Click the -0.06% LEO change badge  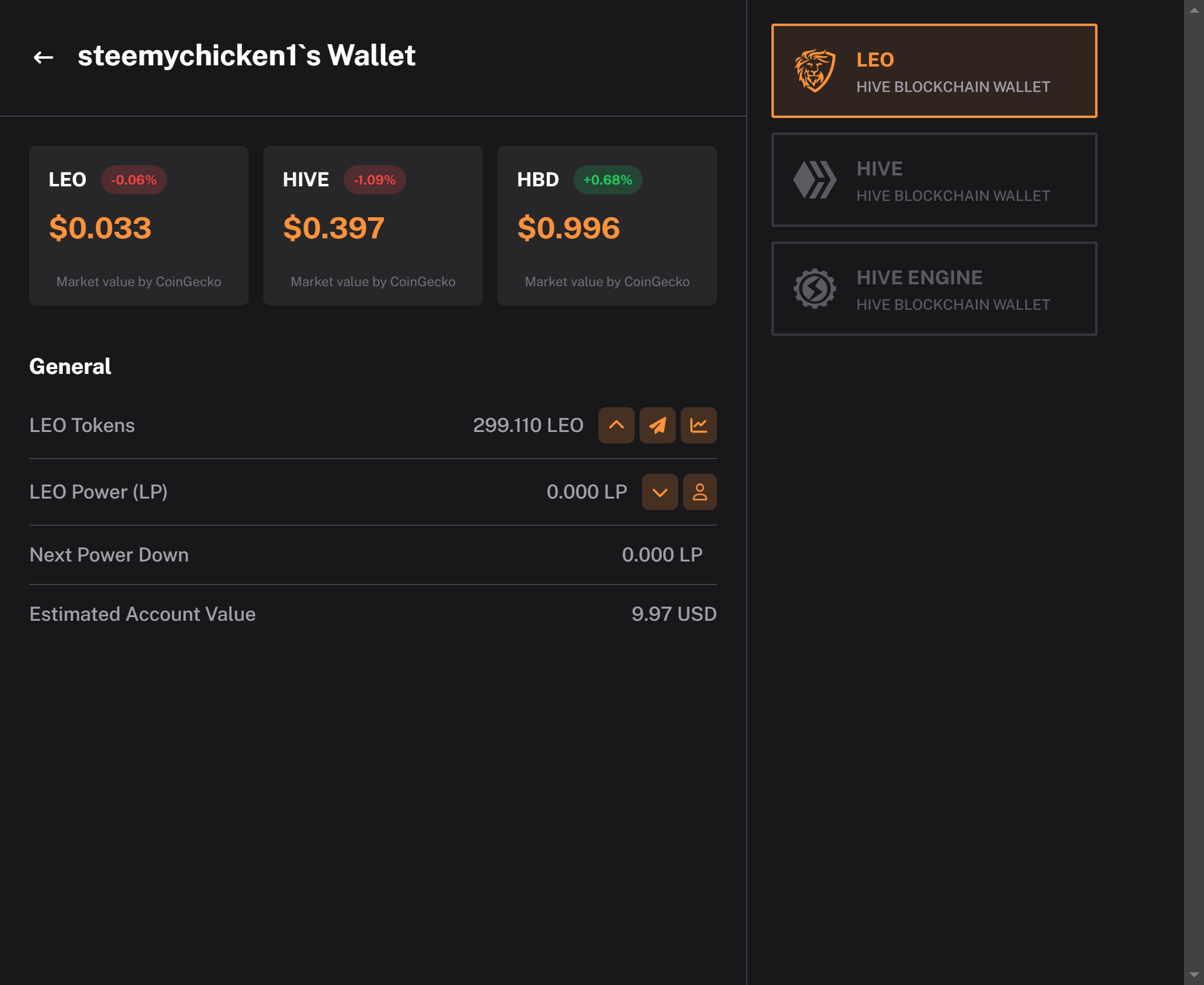pos(134,180)
